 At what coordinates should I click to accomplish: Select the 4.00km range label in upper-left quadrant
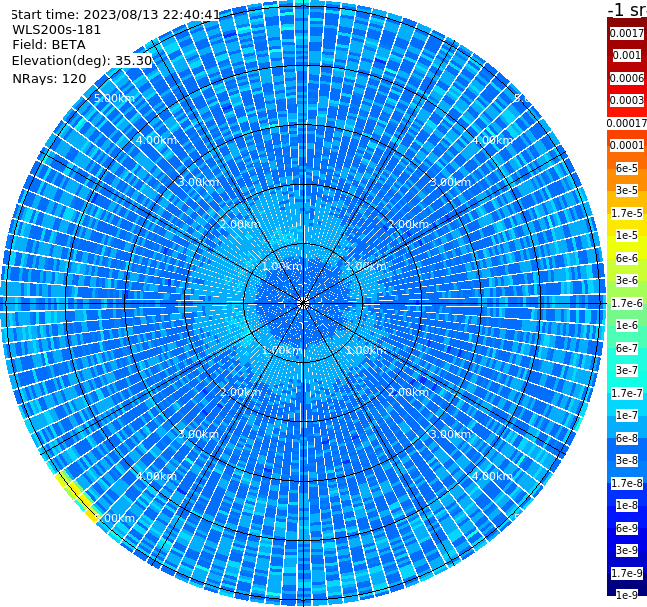coord(156,140)
